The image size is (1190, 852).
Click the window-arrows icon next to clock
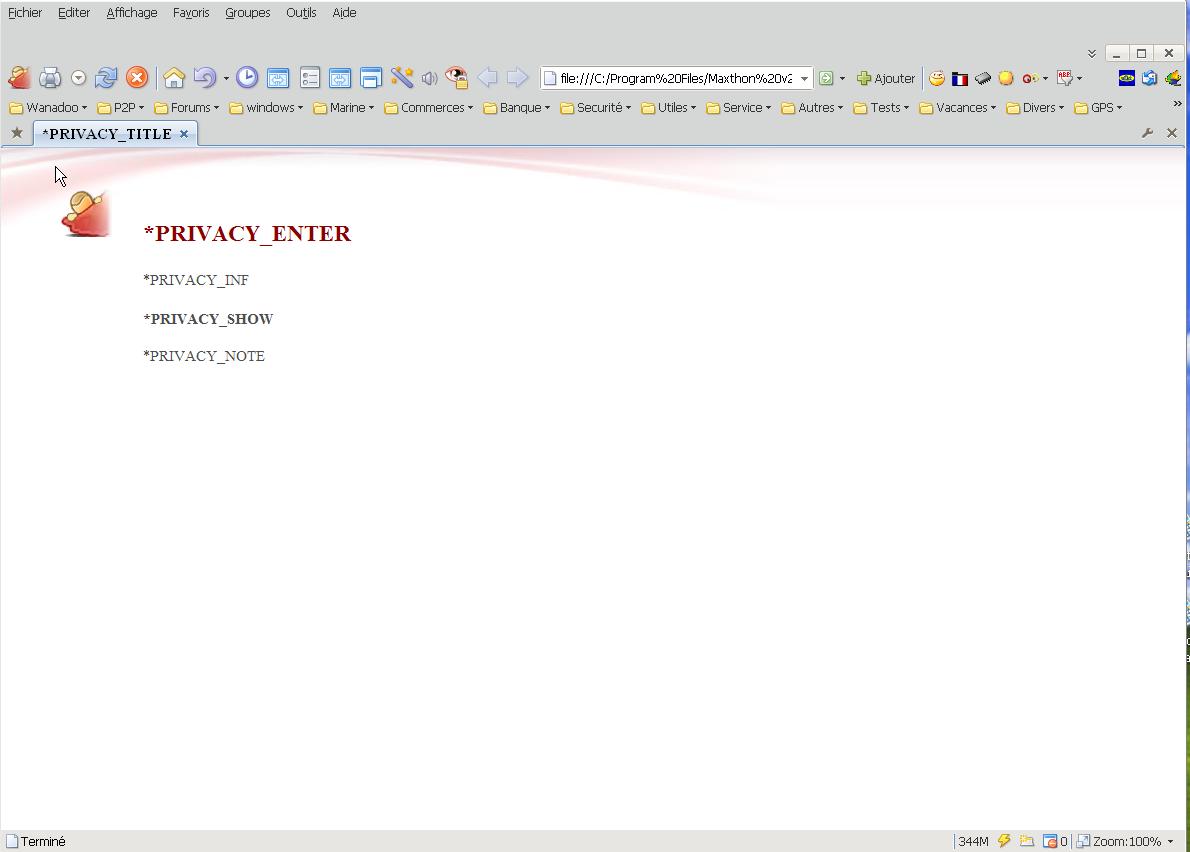[278, 77]
